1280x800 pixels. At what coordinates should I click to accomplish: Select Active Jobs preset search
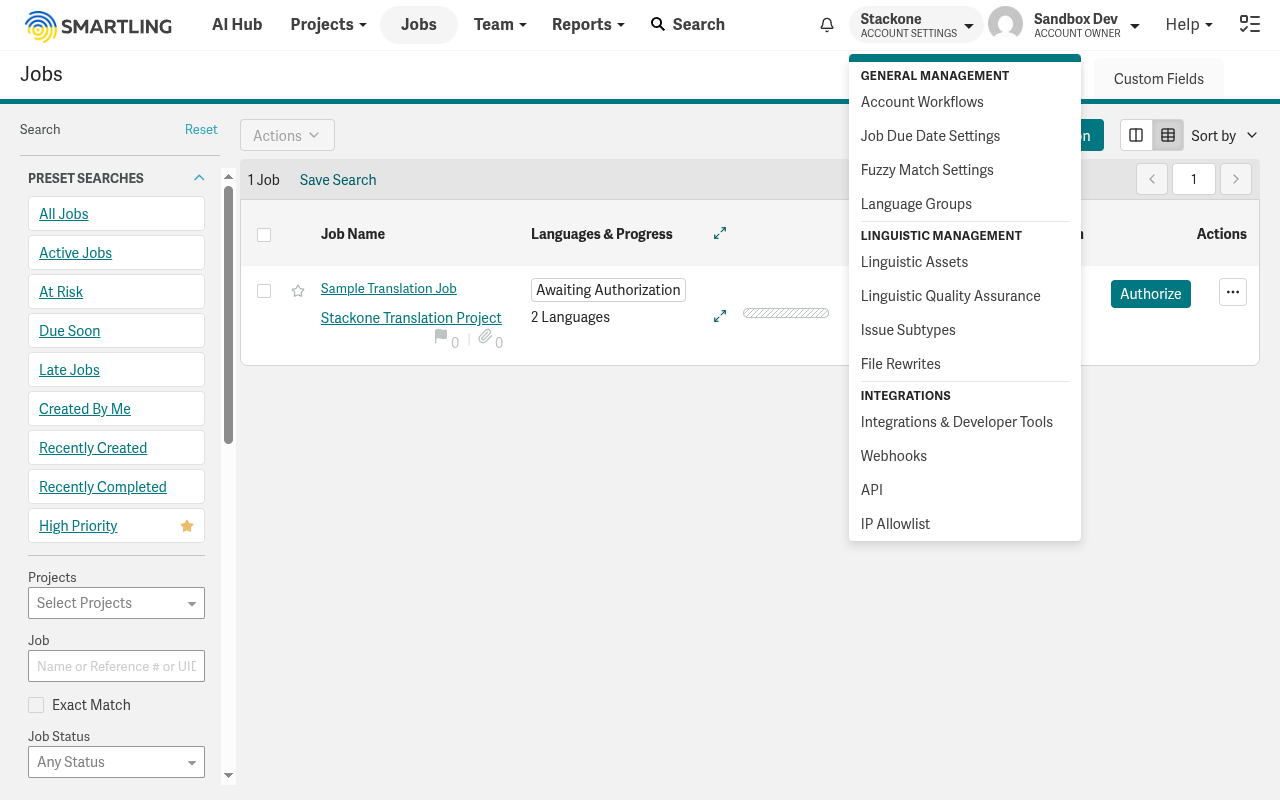tap(116, 253)
